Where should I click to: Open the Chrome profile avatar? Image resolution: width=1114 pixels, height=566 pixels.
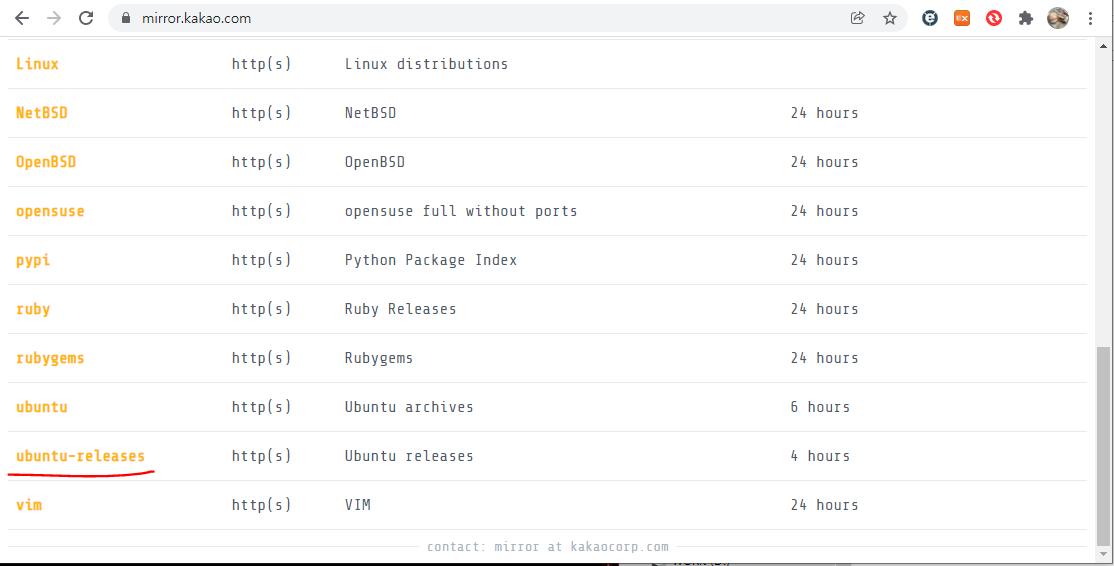tap(1058, 18)
